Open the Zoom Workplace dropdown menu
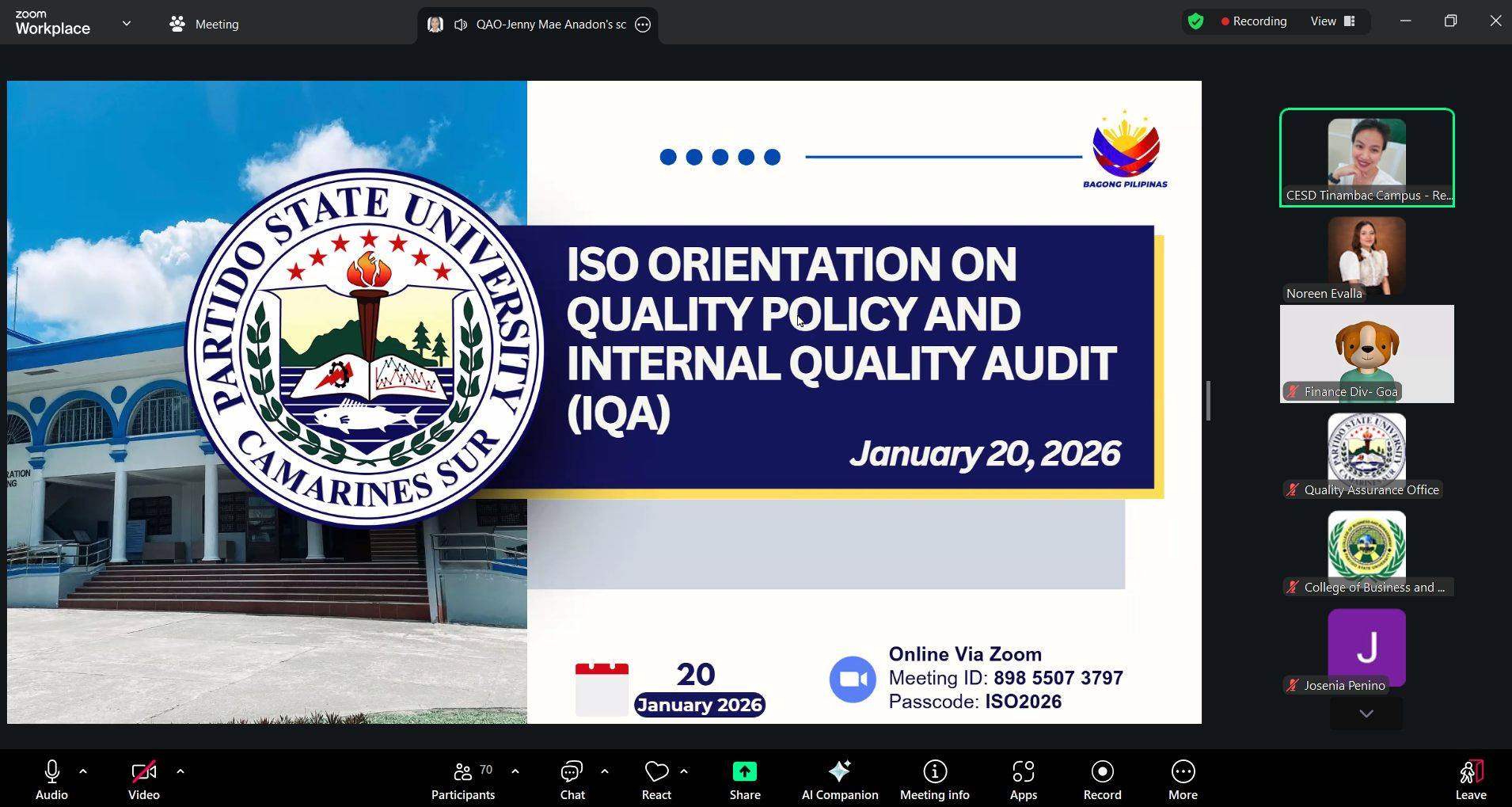The height and width of the screenshot is (807, 1512). [x=127, y=24]
